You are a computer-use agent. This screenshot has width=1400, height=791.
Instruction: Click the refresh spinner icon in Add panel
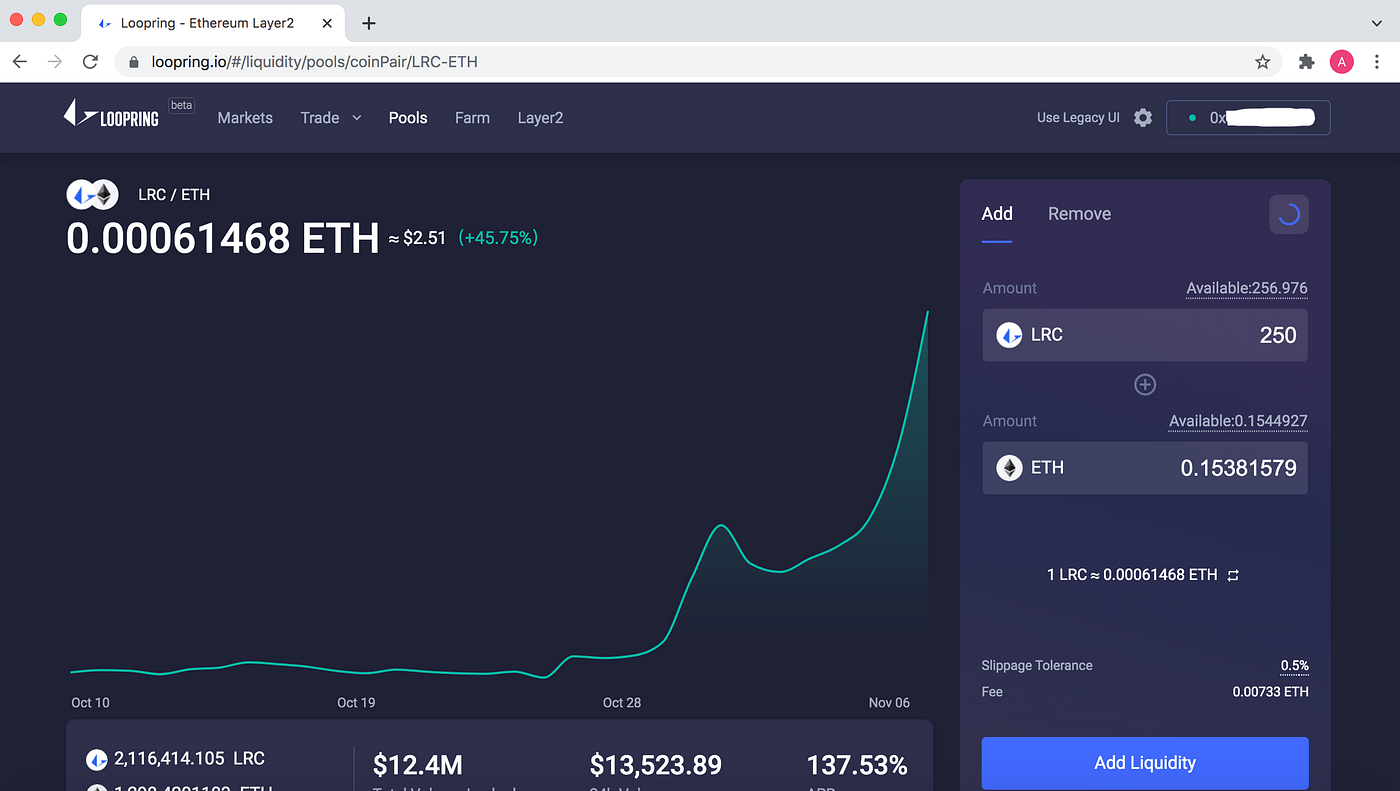point(1288,214)
